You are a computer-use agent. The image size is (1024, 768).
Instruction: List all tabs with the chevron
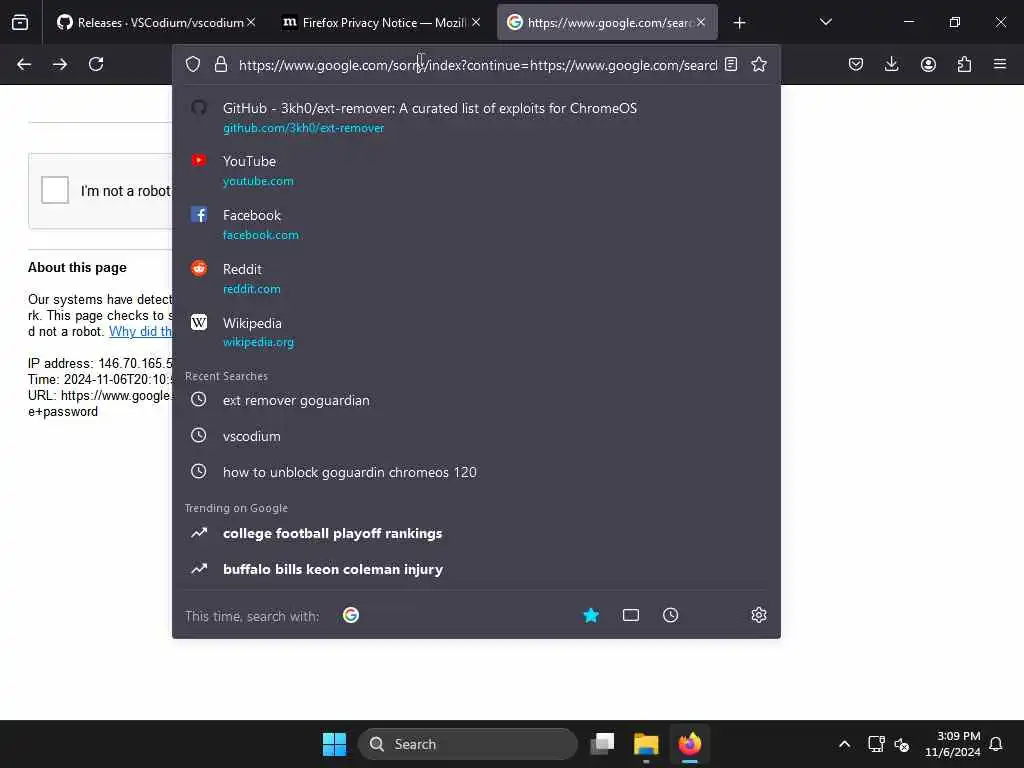[x=825, y=22]
